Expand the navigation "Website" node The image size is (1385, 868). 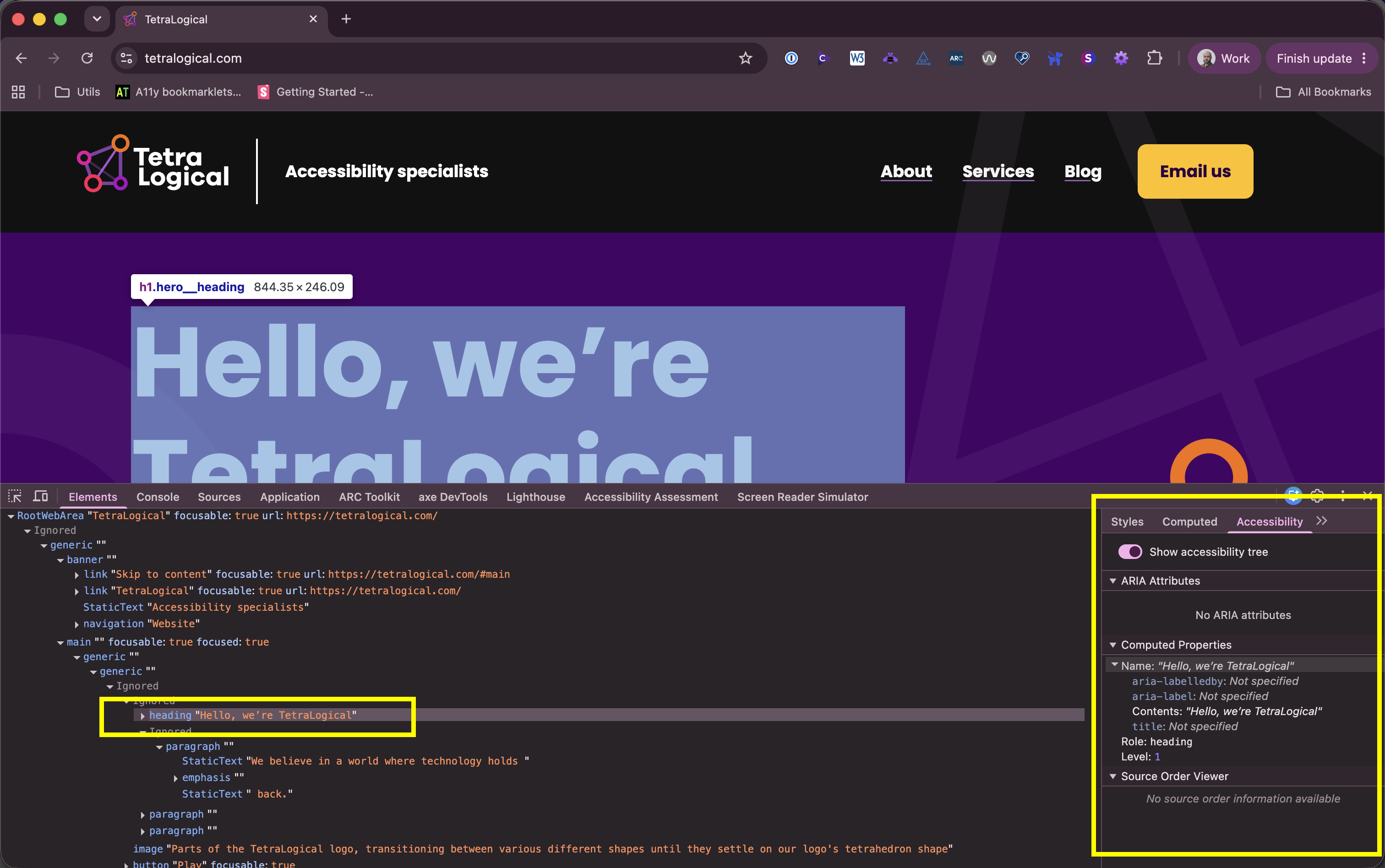coord(76,624)
